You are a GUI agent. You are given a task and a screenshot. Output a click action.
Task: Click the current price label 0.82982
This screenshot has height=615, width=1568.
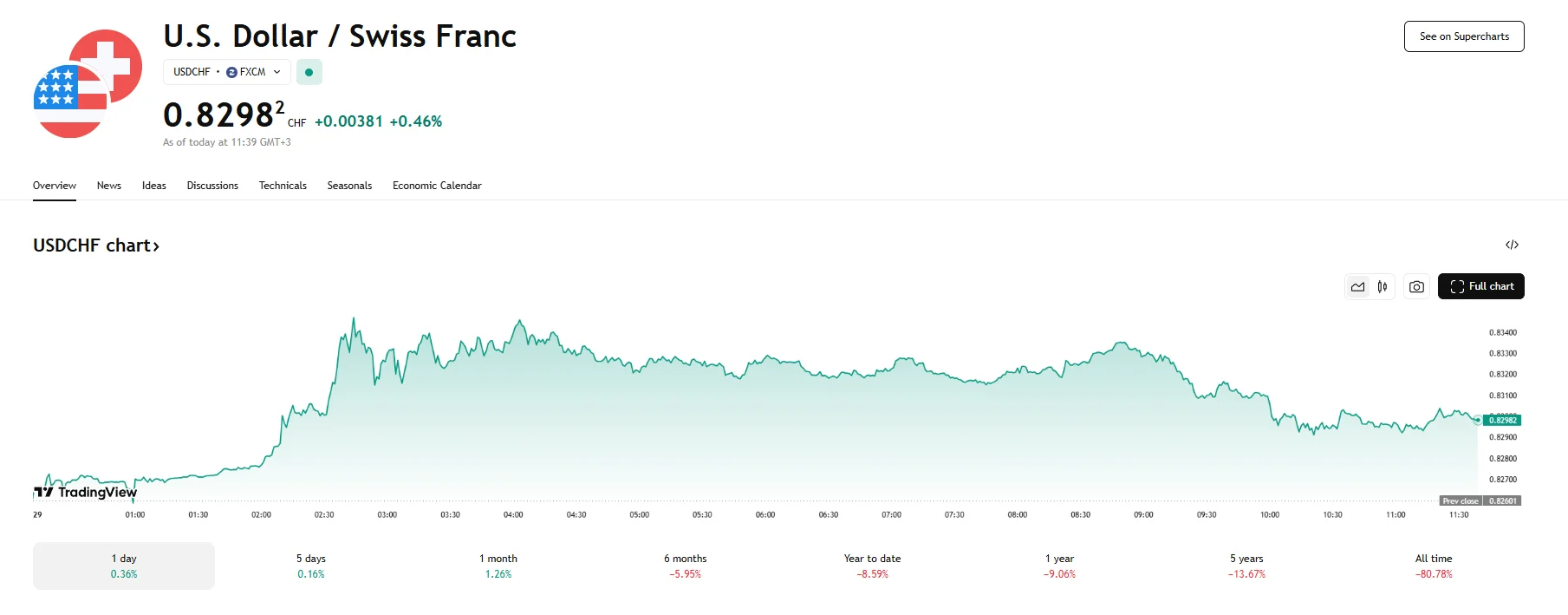pos(1502,421)
